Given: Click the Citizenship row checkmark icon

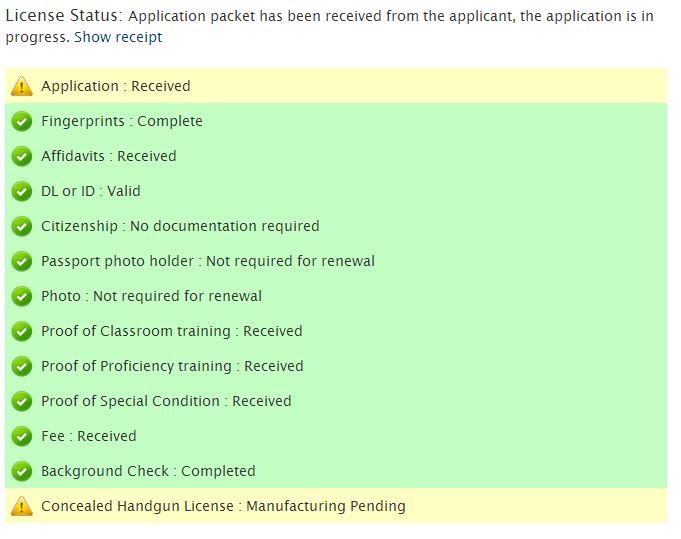Looking at the screenshot, I should 22,226.
